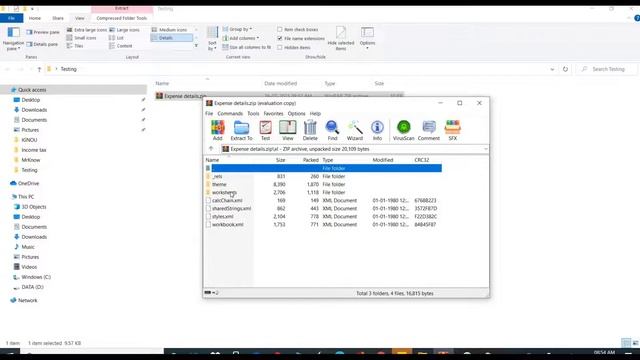The image size is (640, 360).
Task: Click the Extract To toolbar icon
Action: (x=241, y=131)
